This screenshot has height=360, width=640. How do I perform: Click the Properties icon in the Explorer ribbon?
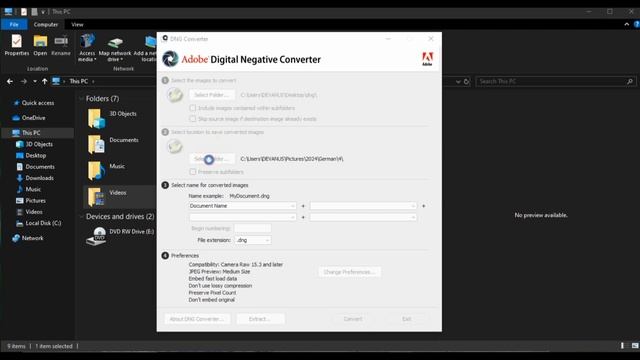[16, 42]
